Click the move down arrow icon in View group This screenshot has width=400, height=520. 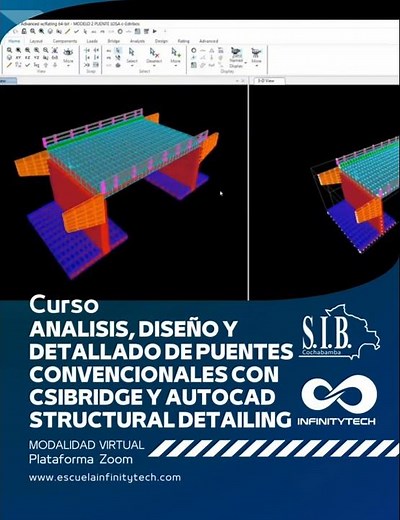click(55, 65)
